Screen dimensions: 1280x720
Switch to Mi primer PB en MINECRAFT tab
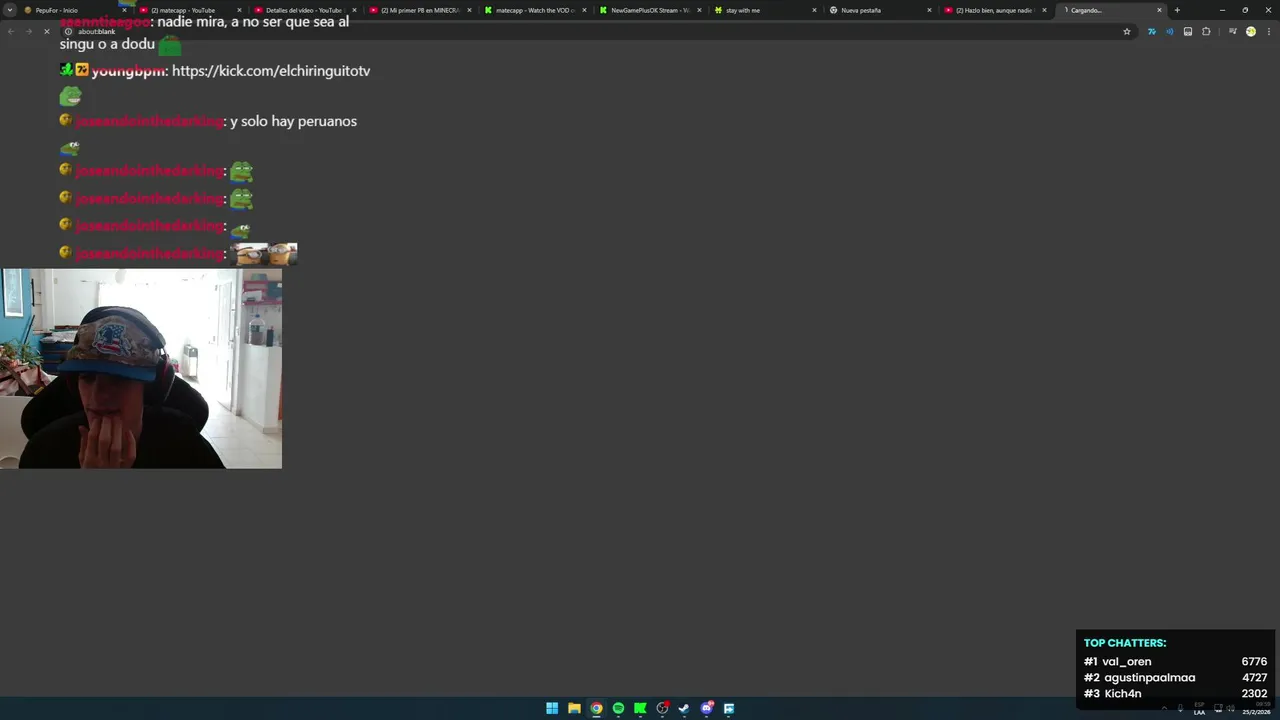(420, 10)
